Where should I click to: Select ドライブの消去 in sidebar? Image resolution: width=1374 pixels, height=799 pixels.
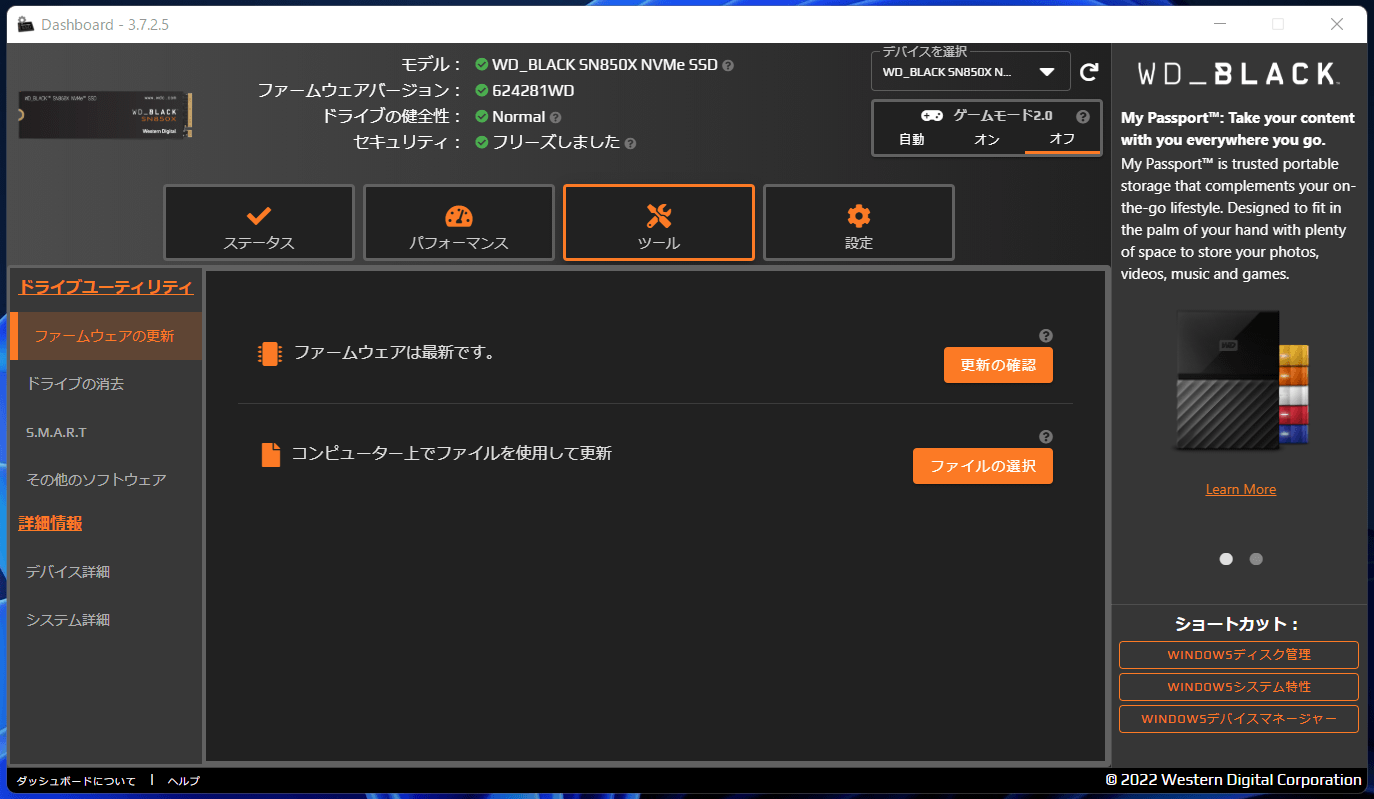coord(106,384)
